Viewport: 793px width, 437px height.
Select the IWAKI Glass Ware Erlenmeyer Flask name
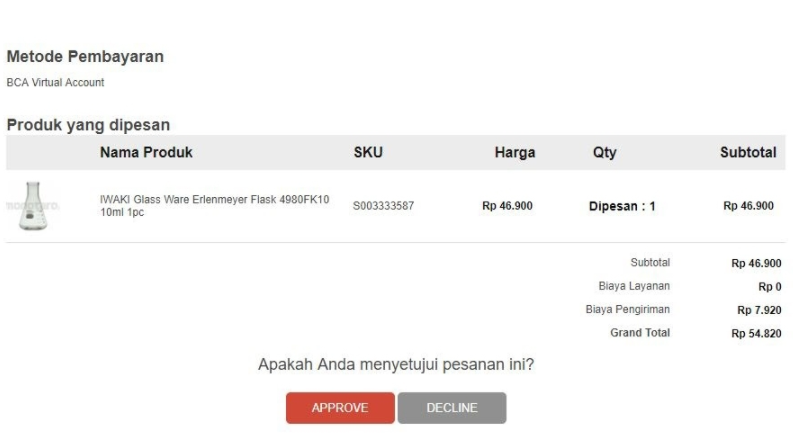tap(214, 206)
